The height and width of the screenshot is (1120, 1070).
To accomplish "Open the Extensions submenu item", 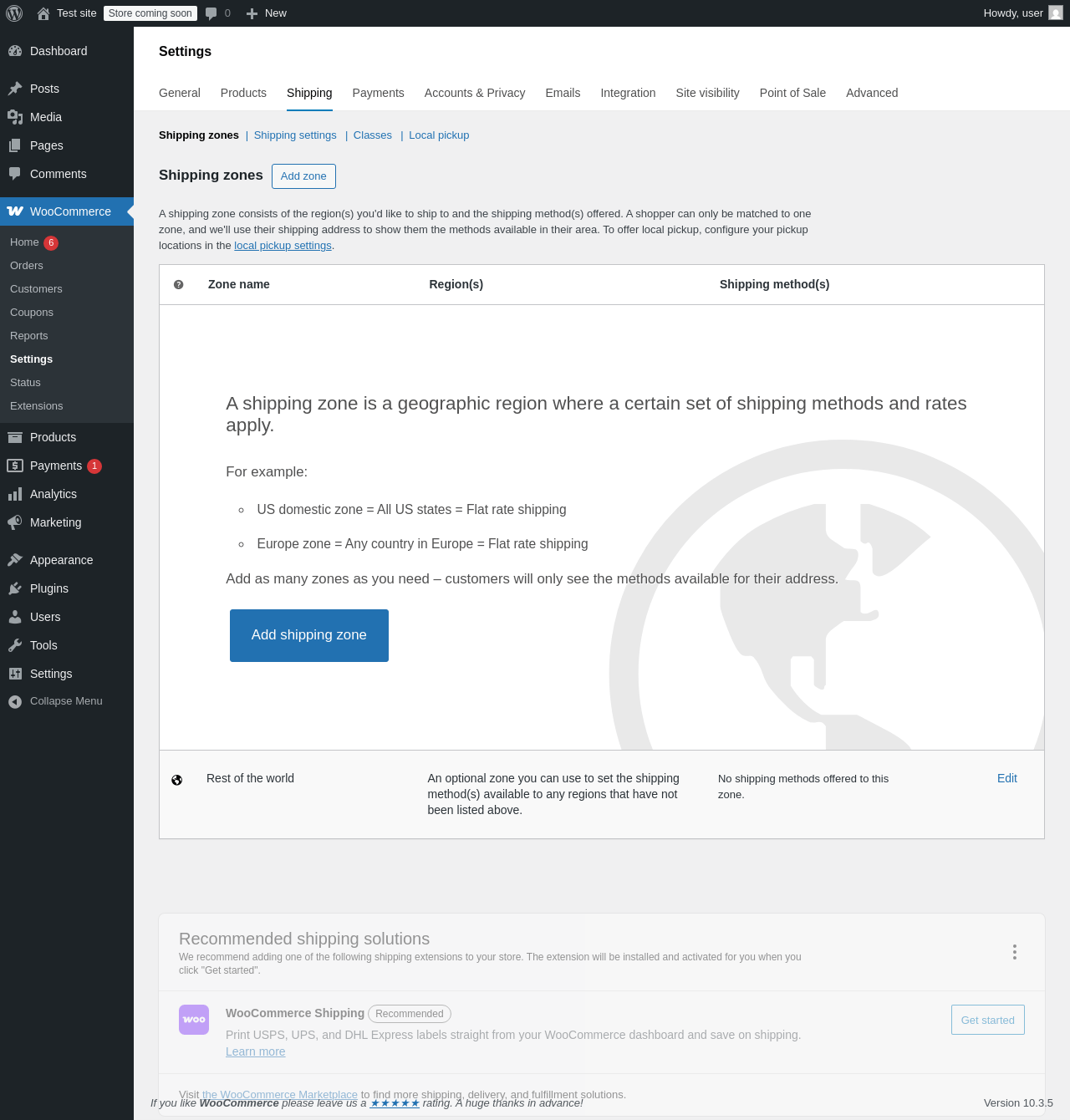I will coord(37,406).
